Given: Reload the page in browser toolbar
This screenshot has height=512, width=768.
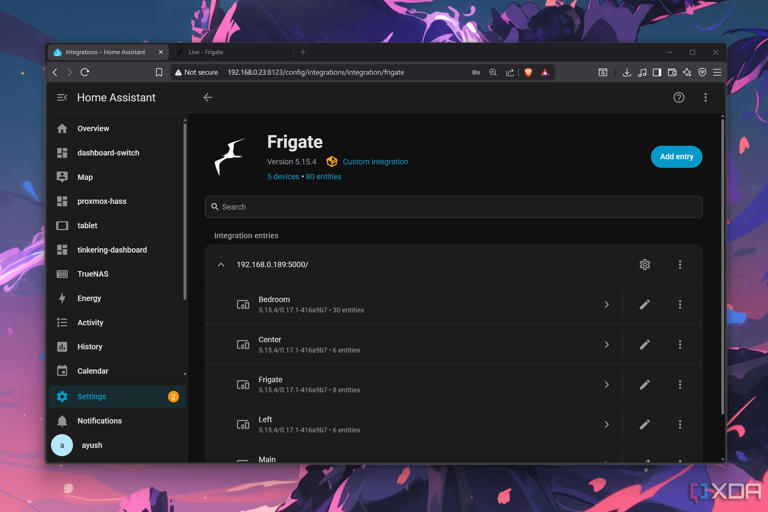Looking at the screenshot, I should click(x=85, y=73).
